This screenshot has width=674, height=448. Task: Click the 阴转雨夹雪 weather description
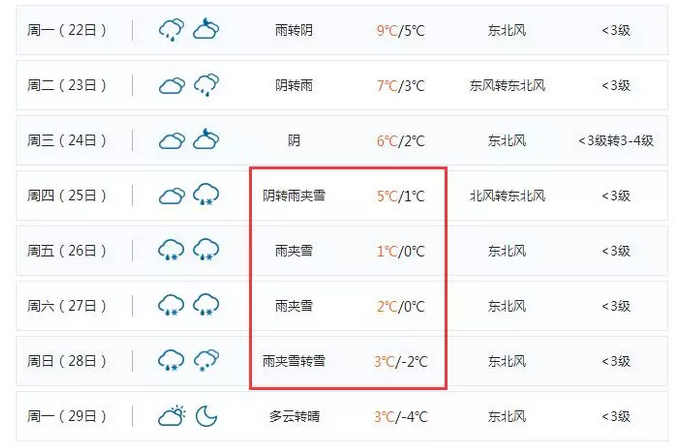point(294,195)
